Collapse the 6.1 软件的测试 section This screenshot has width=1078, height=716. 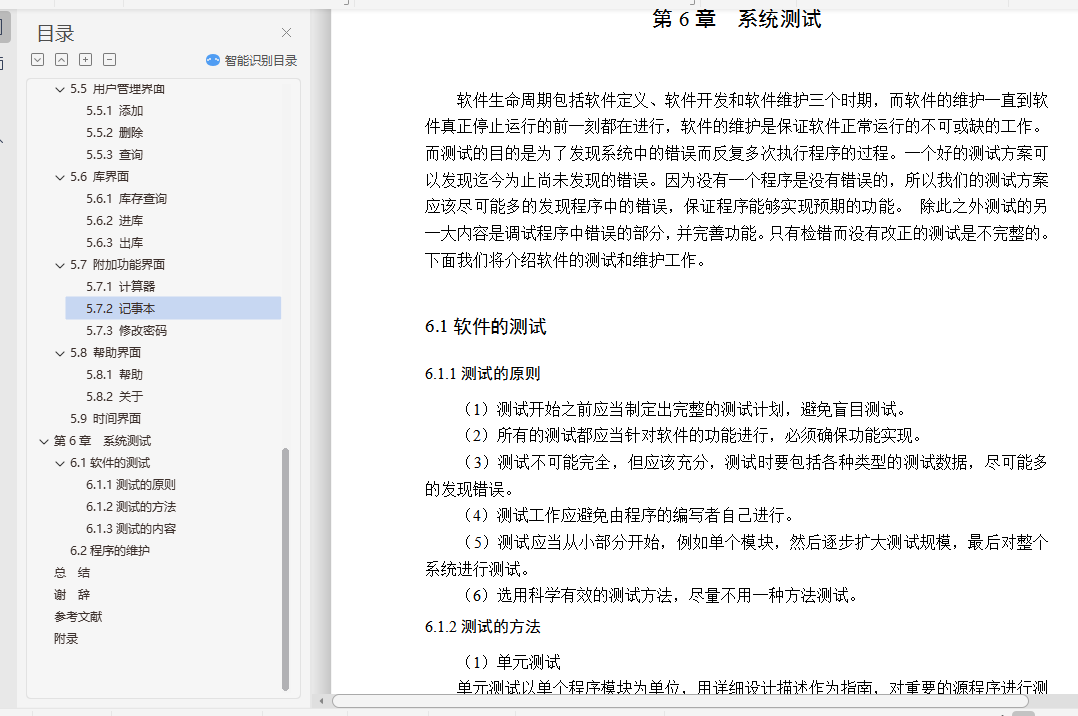60,464
